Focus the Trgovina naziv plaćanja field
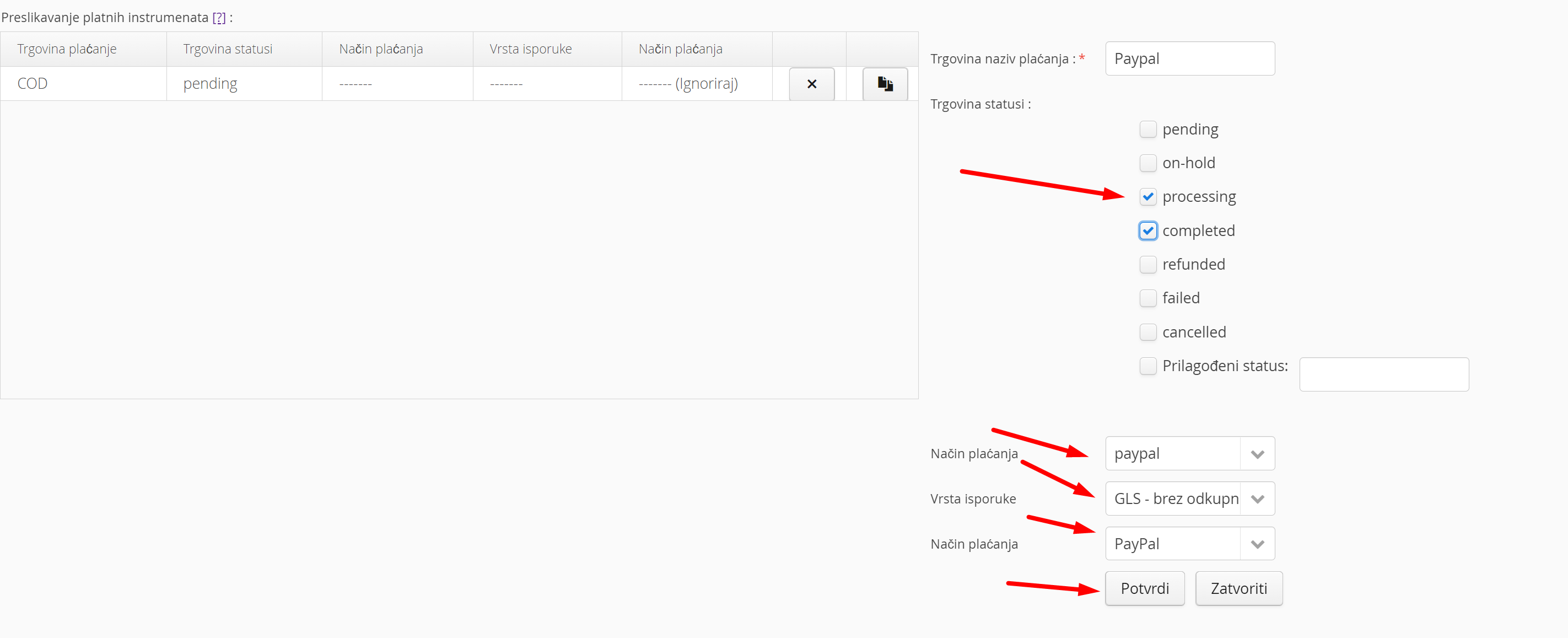 point(1189,59)
